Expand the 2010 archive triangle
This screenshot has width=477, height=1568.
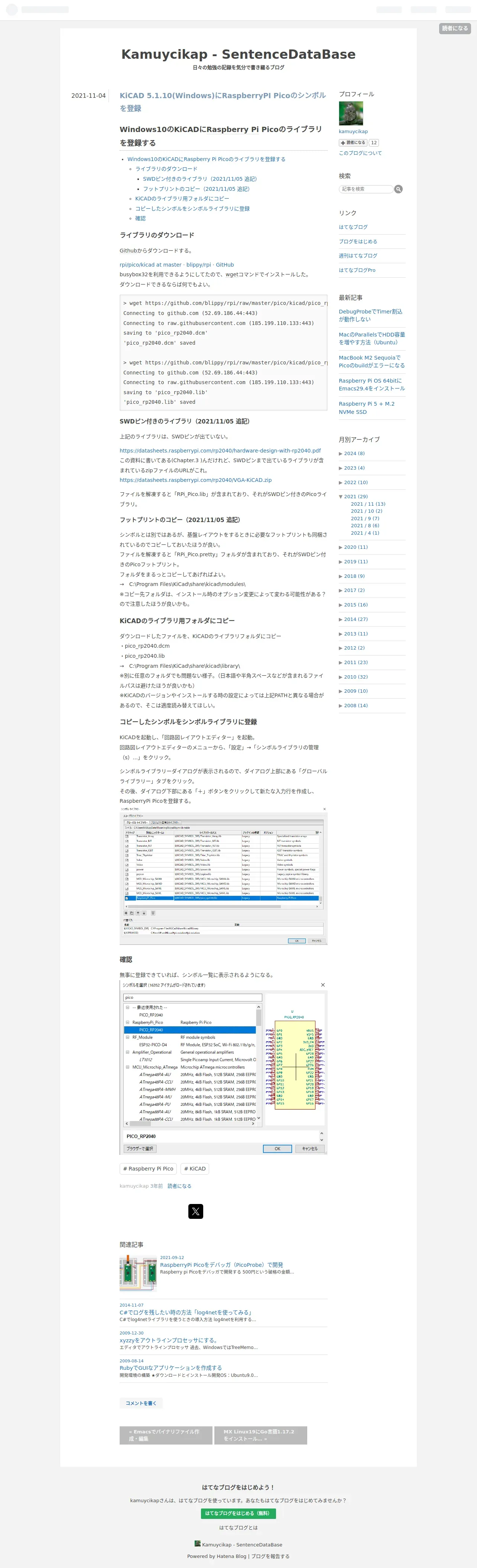[341, 677]
